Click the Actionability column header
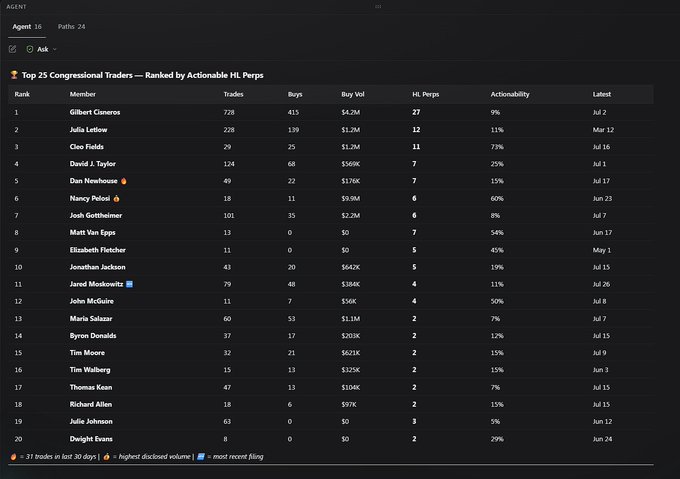The width and height of the screenshot is (680, 479). (510, 94)
